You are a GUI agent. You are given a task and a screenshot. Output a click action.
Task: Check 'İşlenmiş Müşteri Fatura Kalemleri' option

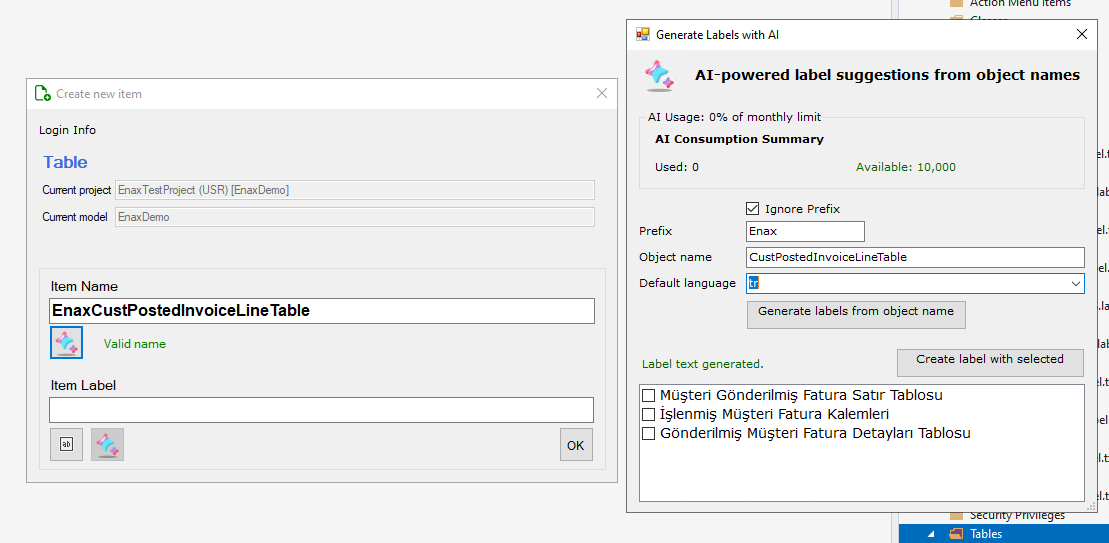[648, 414]
